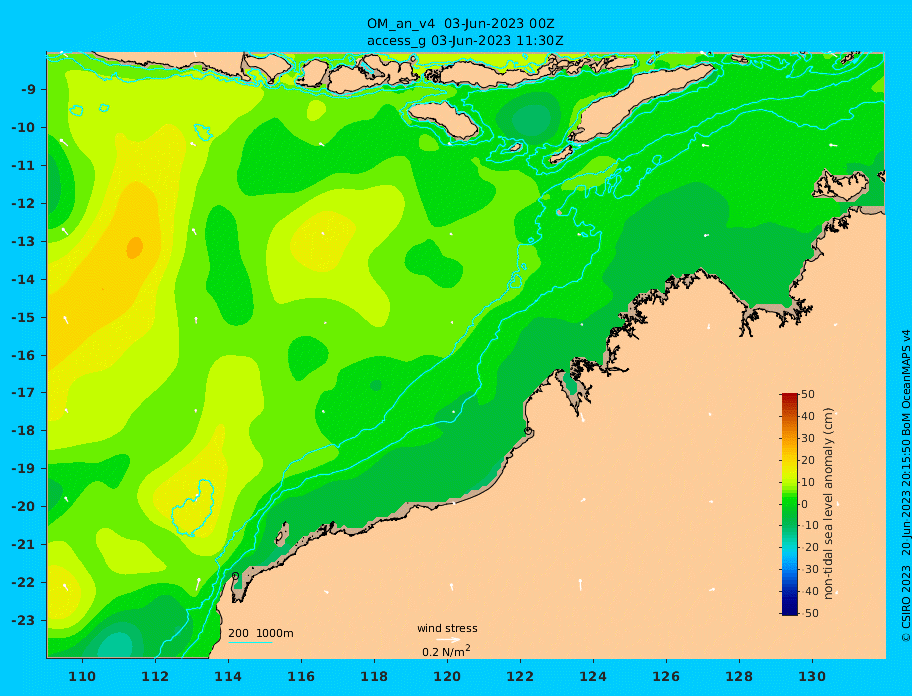Click the "wind stress" legend label
Viewport: 912px width, 696px height.
(x=447, y=628)
